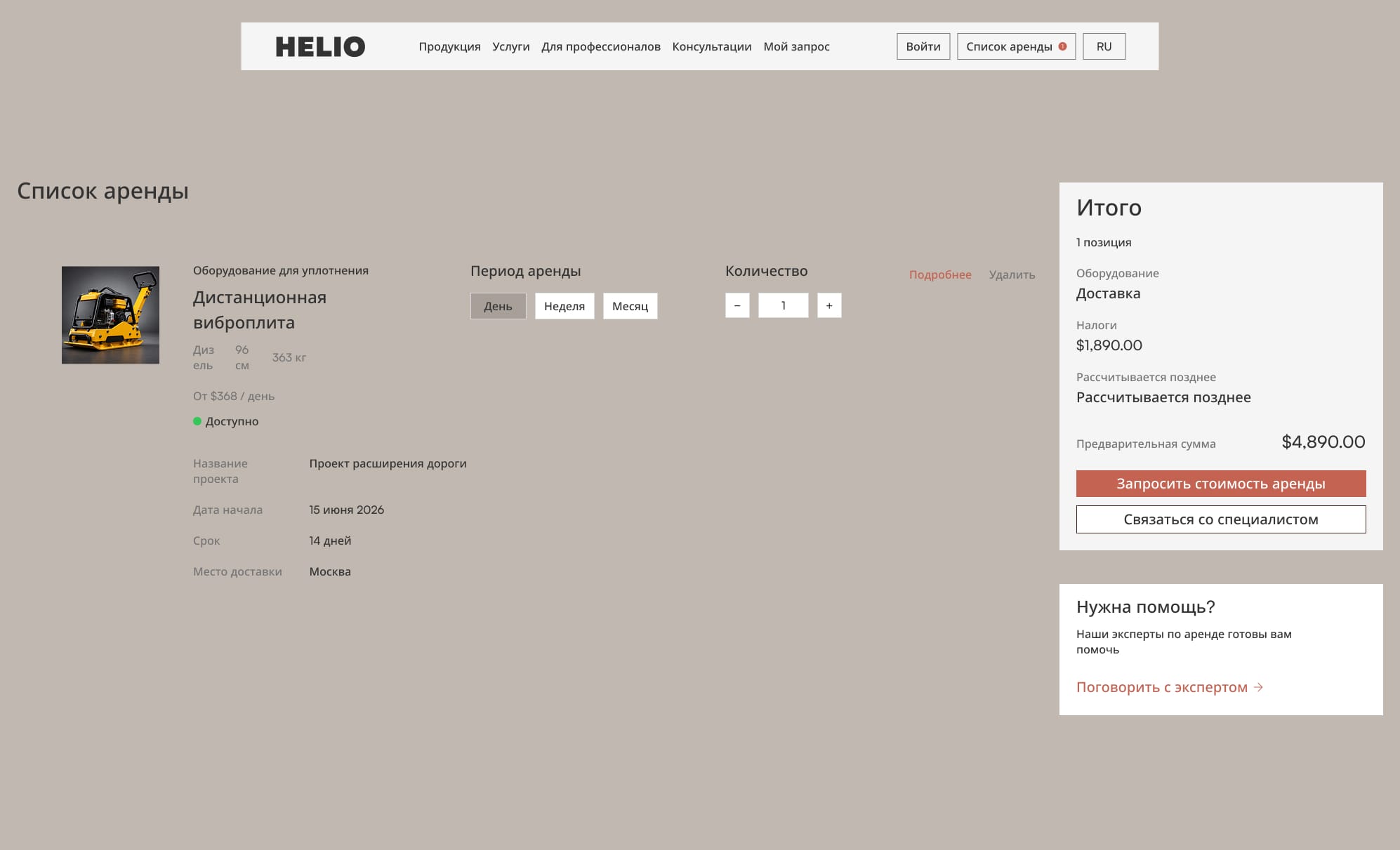Increase quantity with plus button

829,305
